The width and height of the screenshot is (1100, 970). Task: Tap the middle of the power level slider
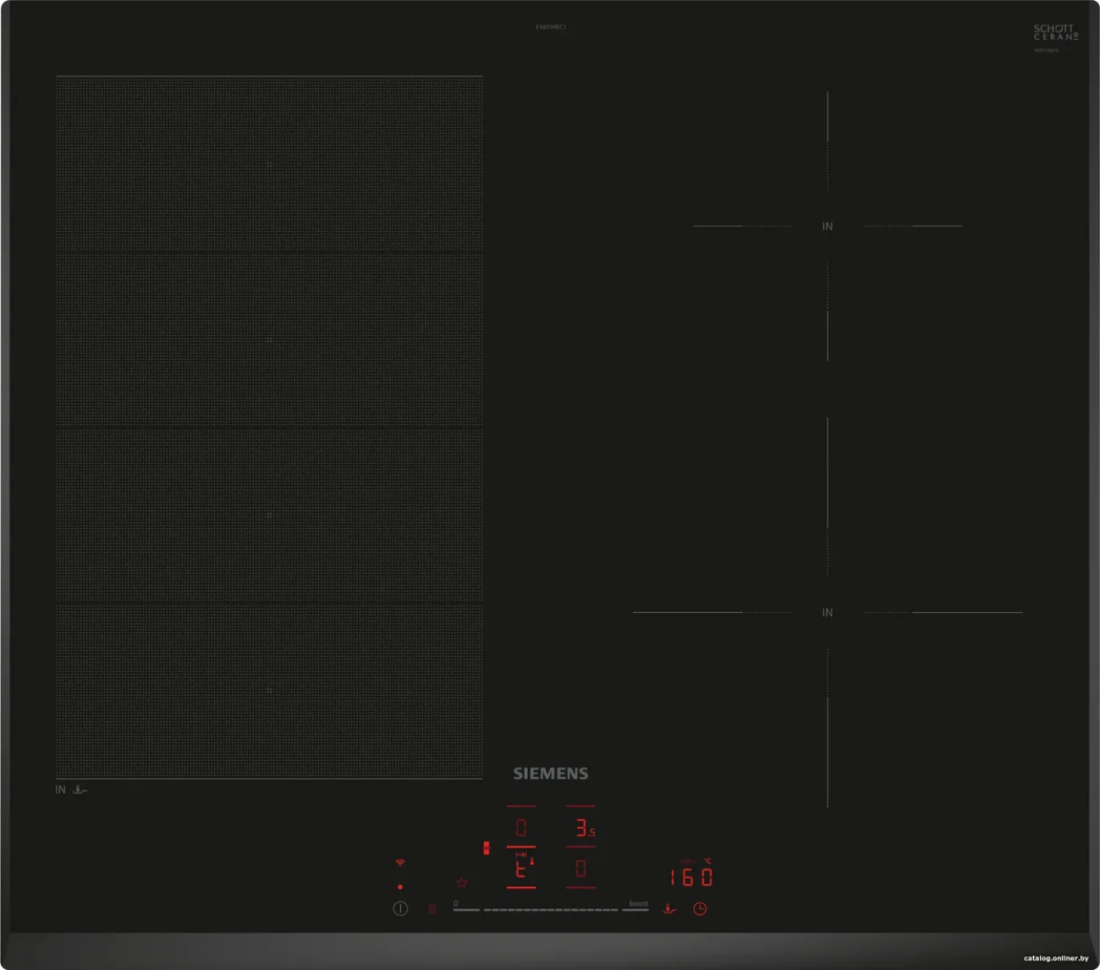tap(551, 910)
